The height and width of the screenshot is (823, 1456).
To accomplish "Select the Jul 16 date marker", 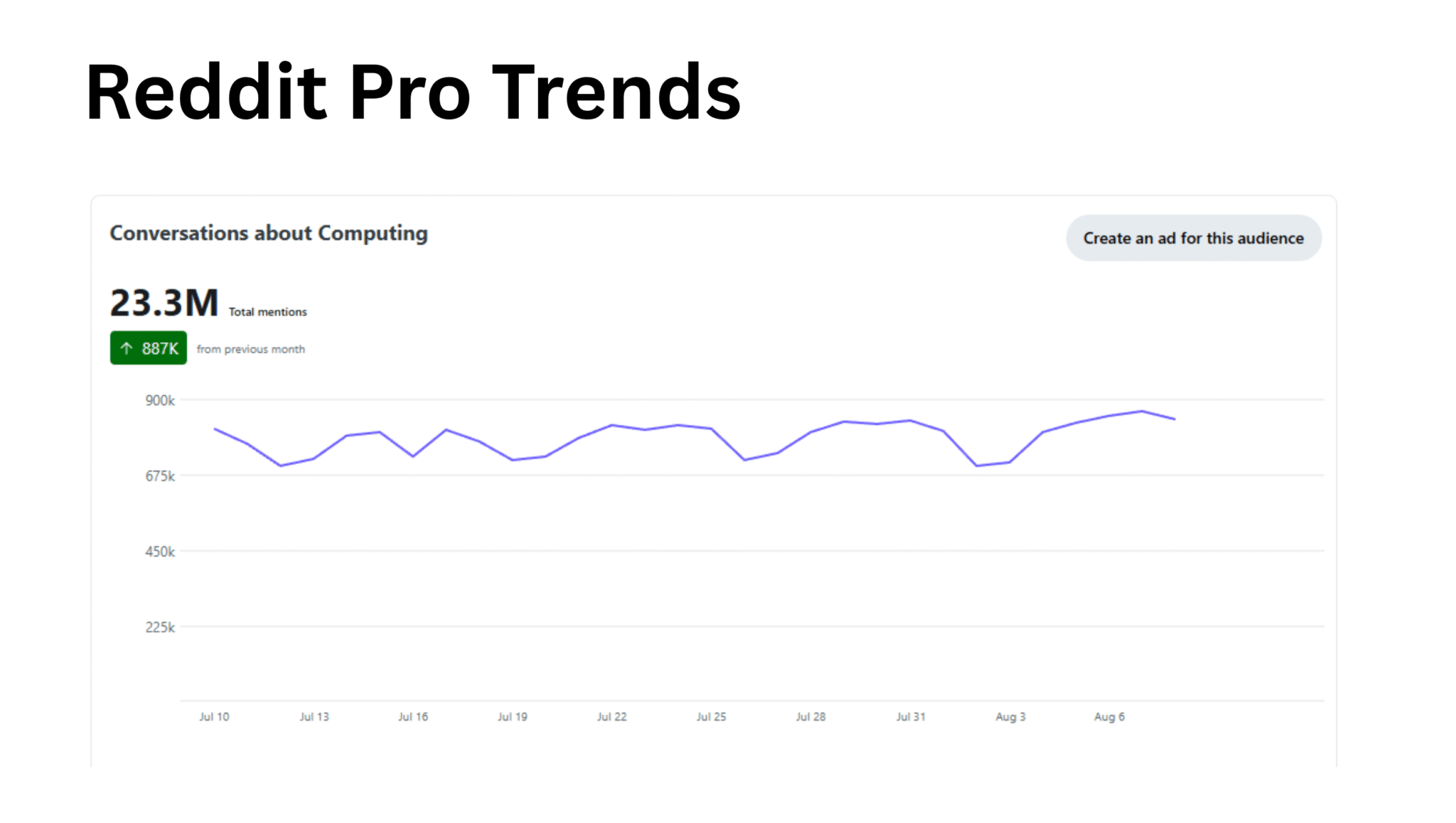I will 413,716.
